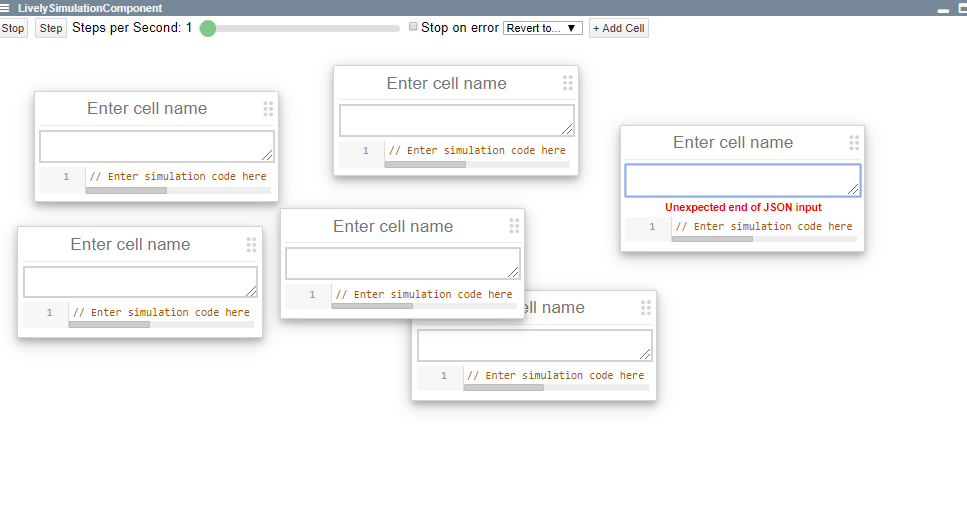Click drag handle of the bottom-most cell
Viewport: 967px width, 518px height.
point(646,308)
